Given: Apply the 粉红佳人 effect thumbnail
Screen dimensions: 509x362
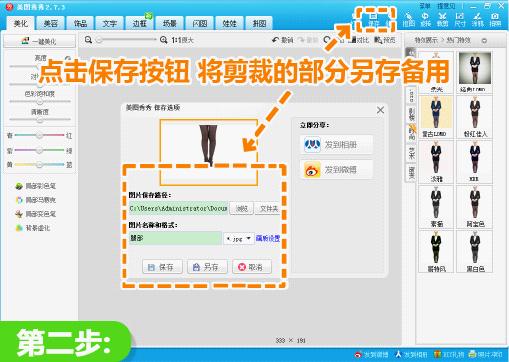Looking at the screenshot, I should 475,117.
